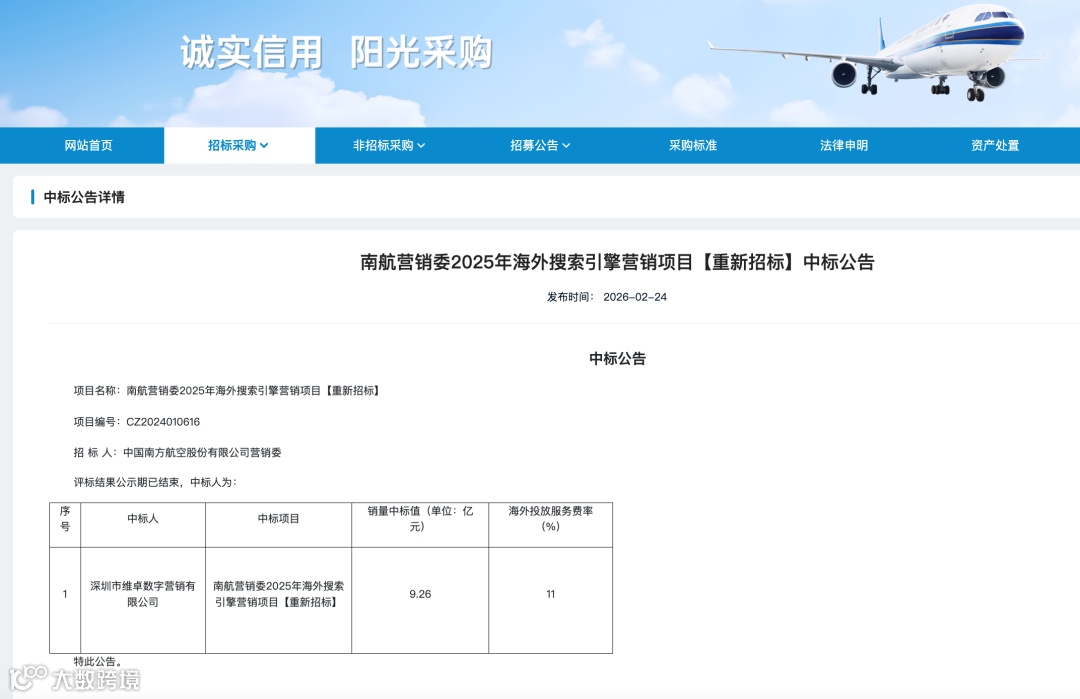This screenshot has width=1080, height=699.
Task: Click the 中标公告详情 section heading
Action: (84, 198)
